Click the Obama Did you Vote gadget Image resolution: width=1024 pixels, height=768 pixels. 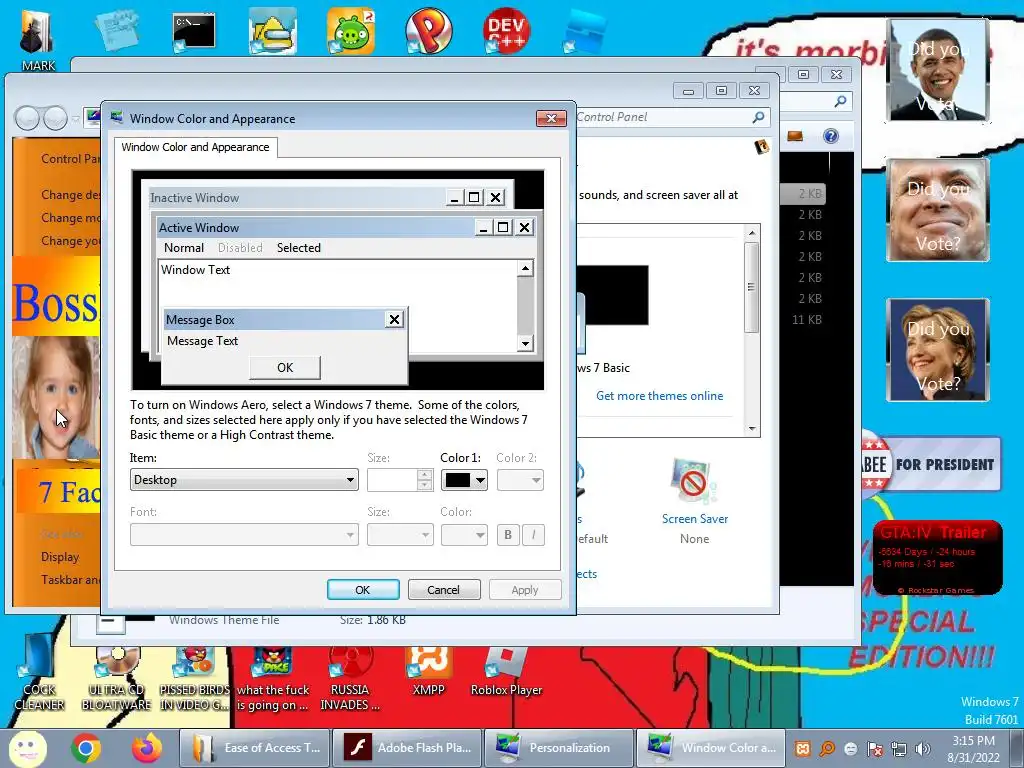click(x=938, y=71)
